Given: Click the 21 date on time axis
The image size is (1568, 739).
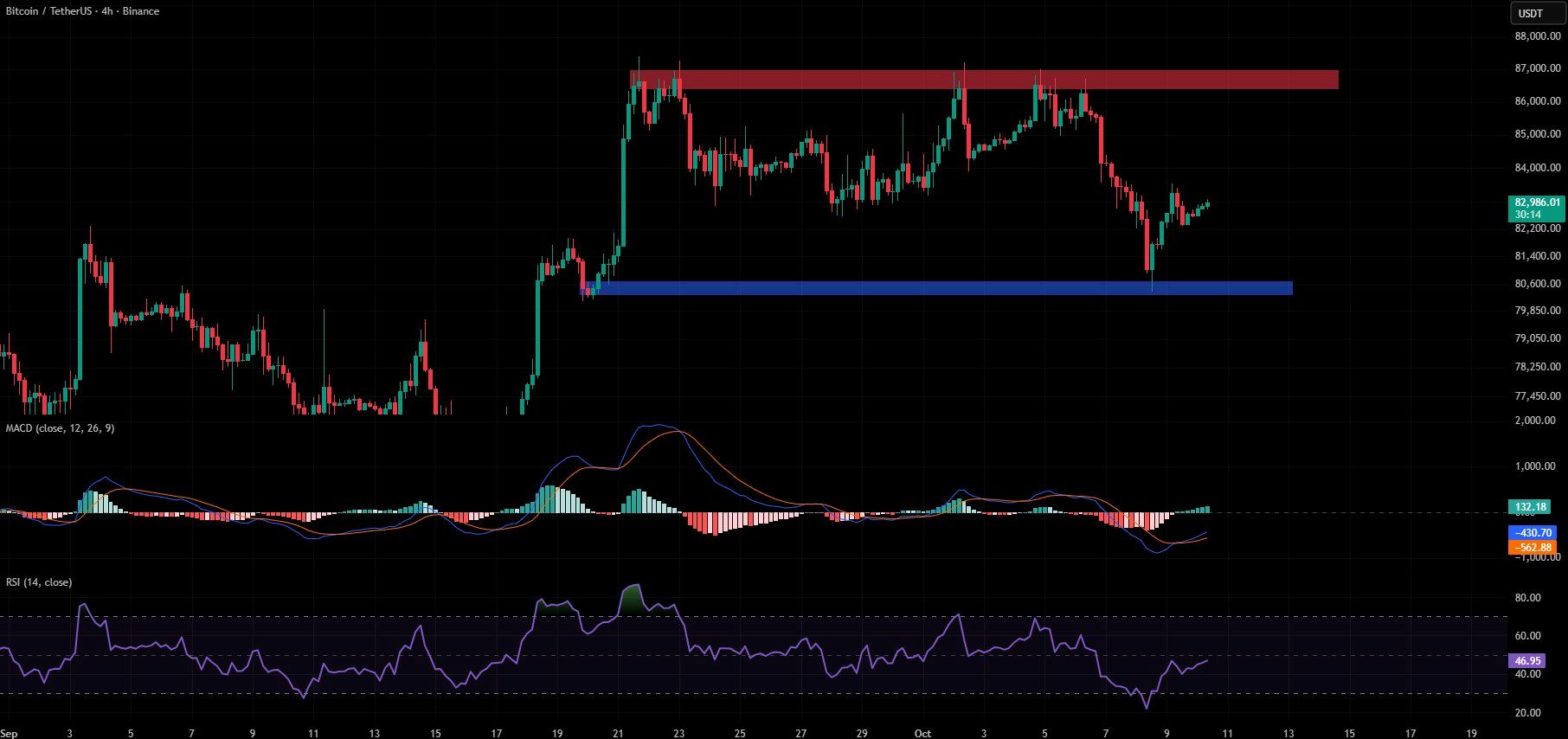Looking at the screenshot, I should (x=618, y=733).
